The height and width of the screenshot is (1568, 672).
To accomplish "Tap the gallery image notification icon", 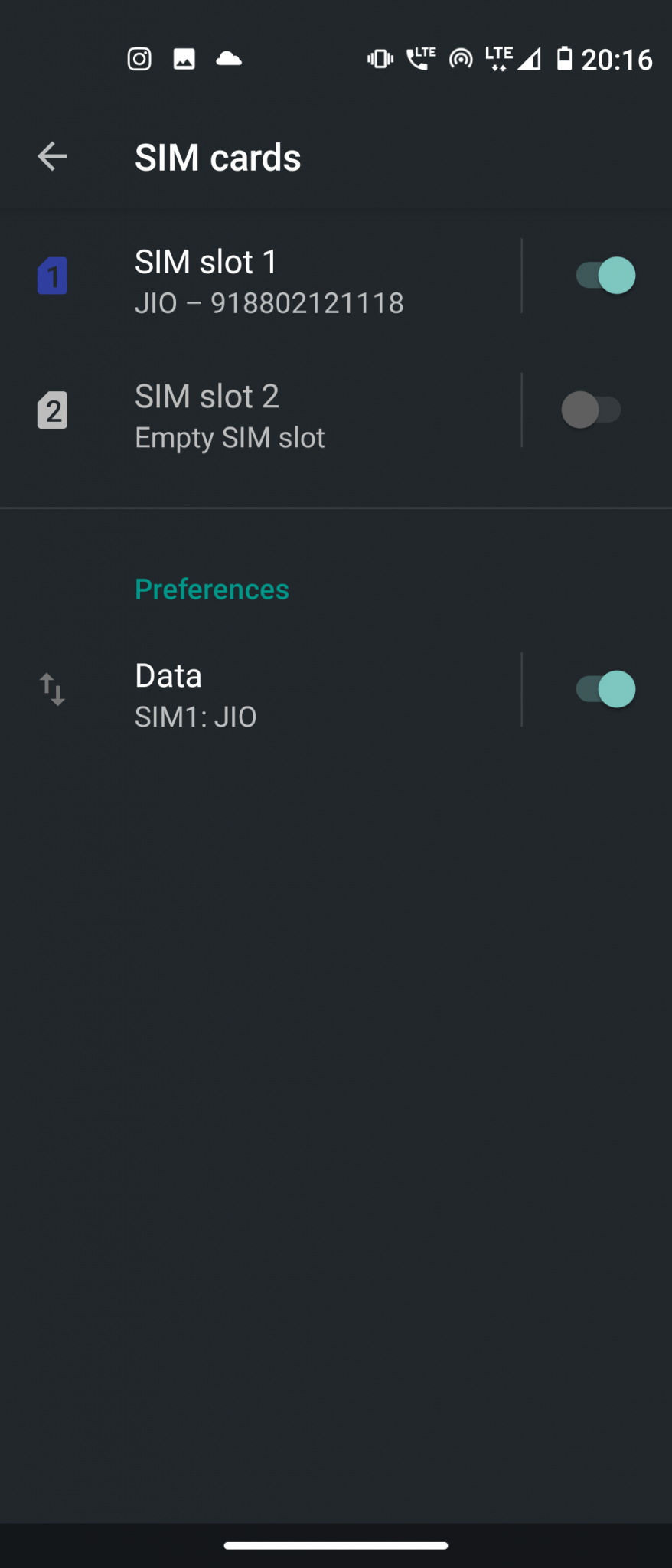I will [x=184, y=59].
